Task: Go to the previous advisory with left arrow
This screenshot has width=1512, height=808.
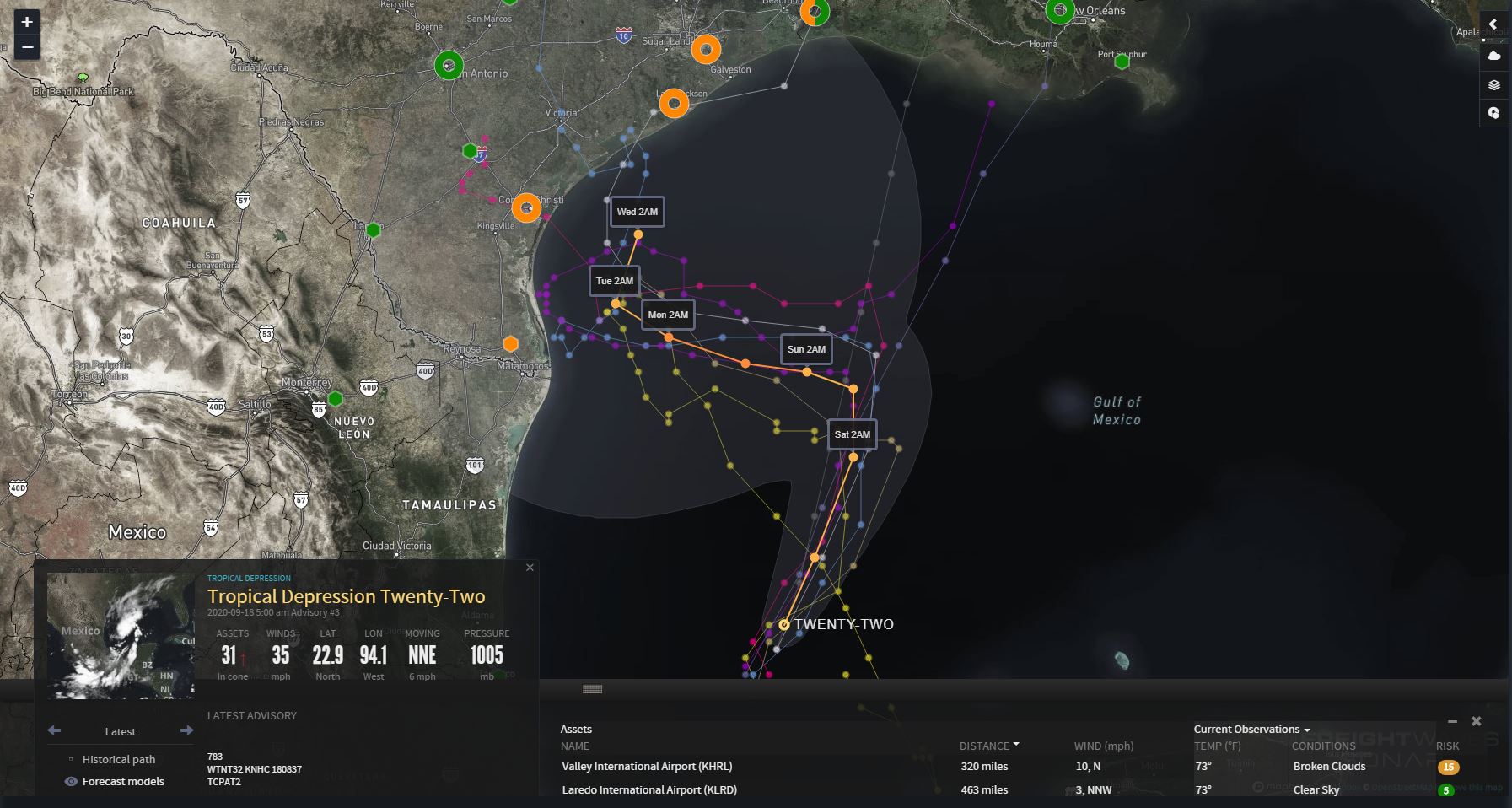Action: tap(55, 730)
